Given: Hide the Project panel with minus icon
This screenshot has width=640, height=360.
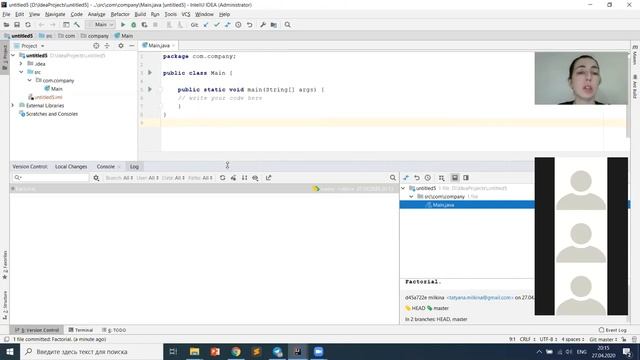Looking at the screenshot, I should coord(131,46).
